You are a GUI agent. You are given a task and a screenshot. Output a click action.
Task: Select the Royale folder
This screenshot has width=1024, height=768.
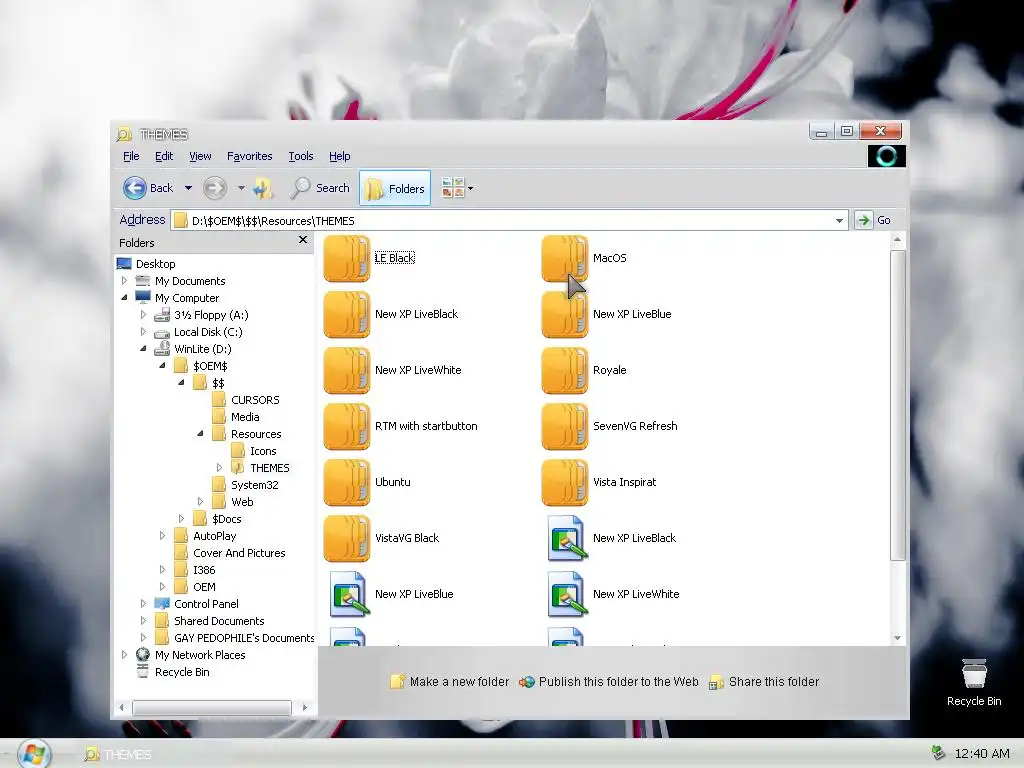(x=584, y=370)
